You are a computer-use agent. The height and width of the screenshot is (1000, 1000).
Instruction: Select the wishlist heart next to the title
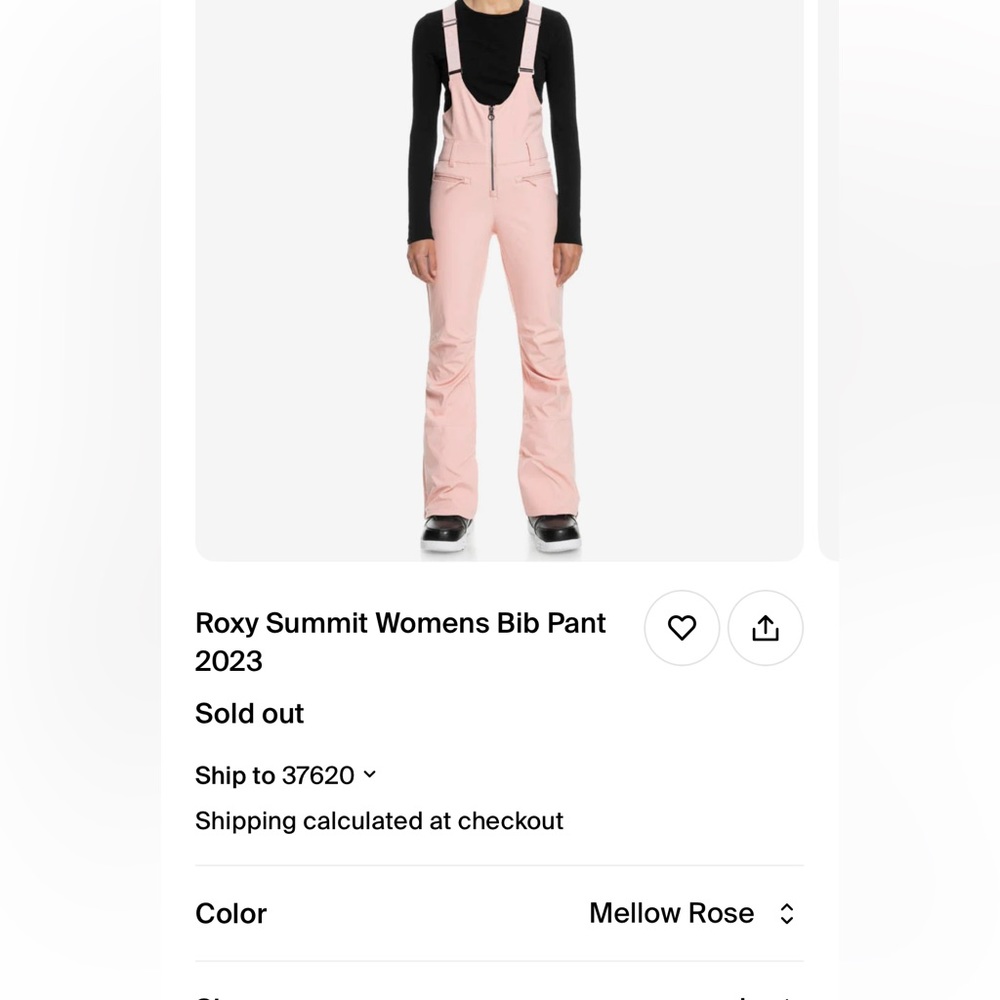[682, 628]
